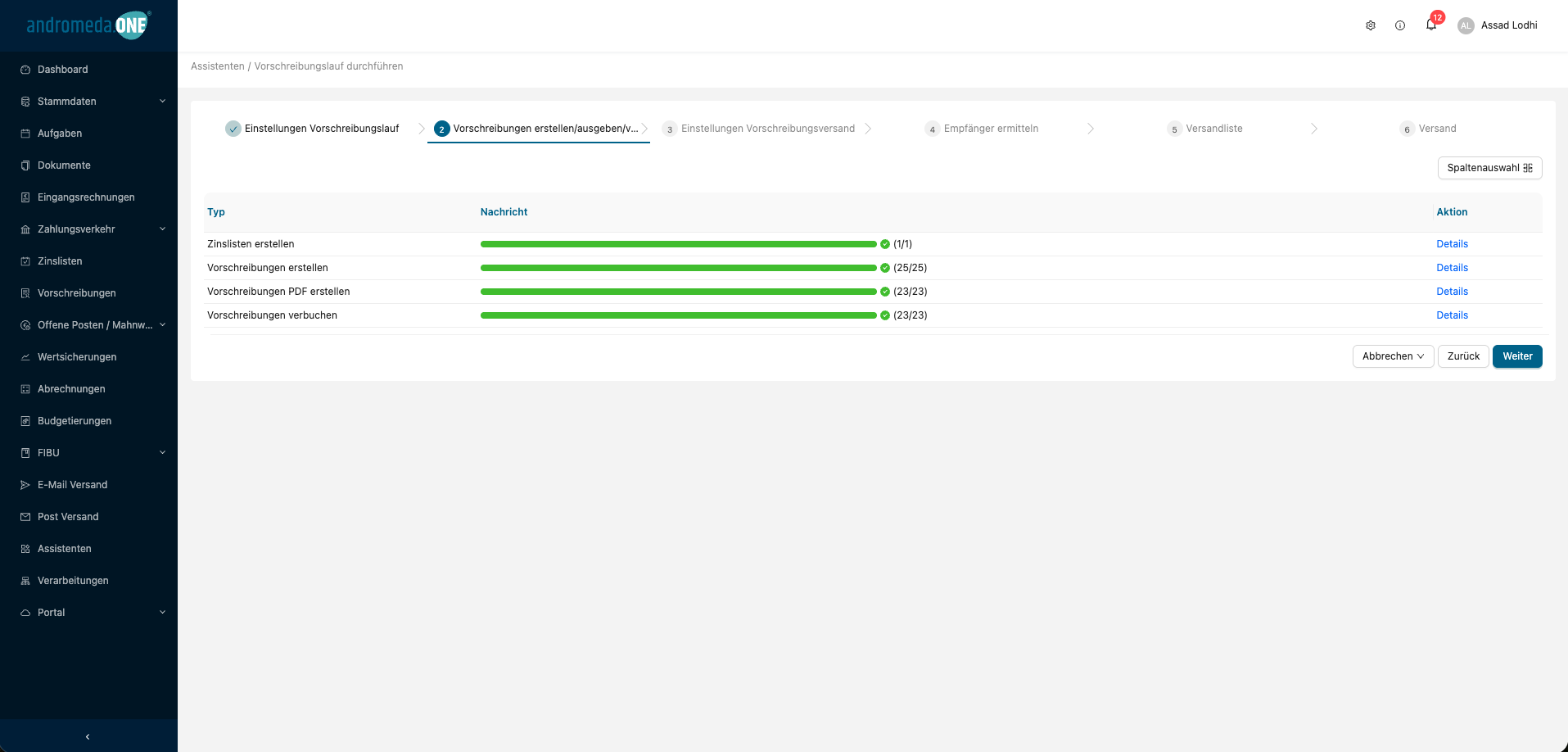The image size is (1568, 752).
Task: Click the Zinslisten sidebar icon
Action: pyautogui.click(x=25, y=261)
